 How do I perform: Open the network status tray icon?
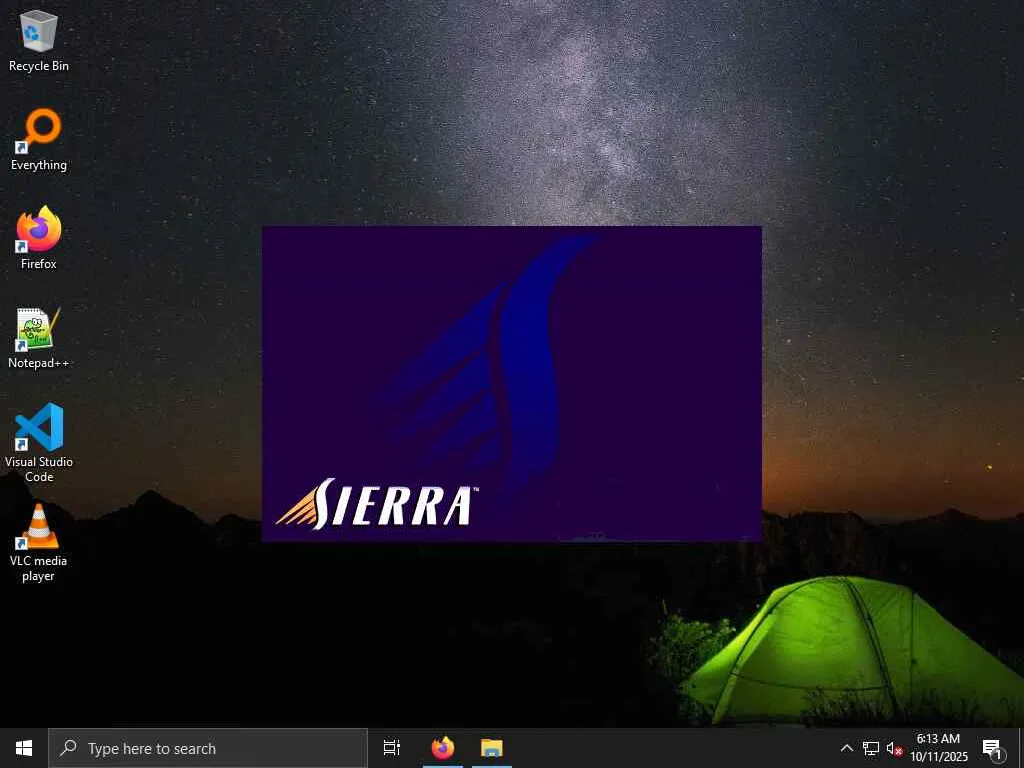[871, 748]
